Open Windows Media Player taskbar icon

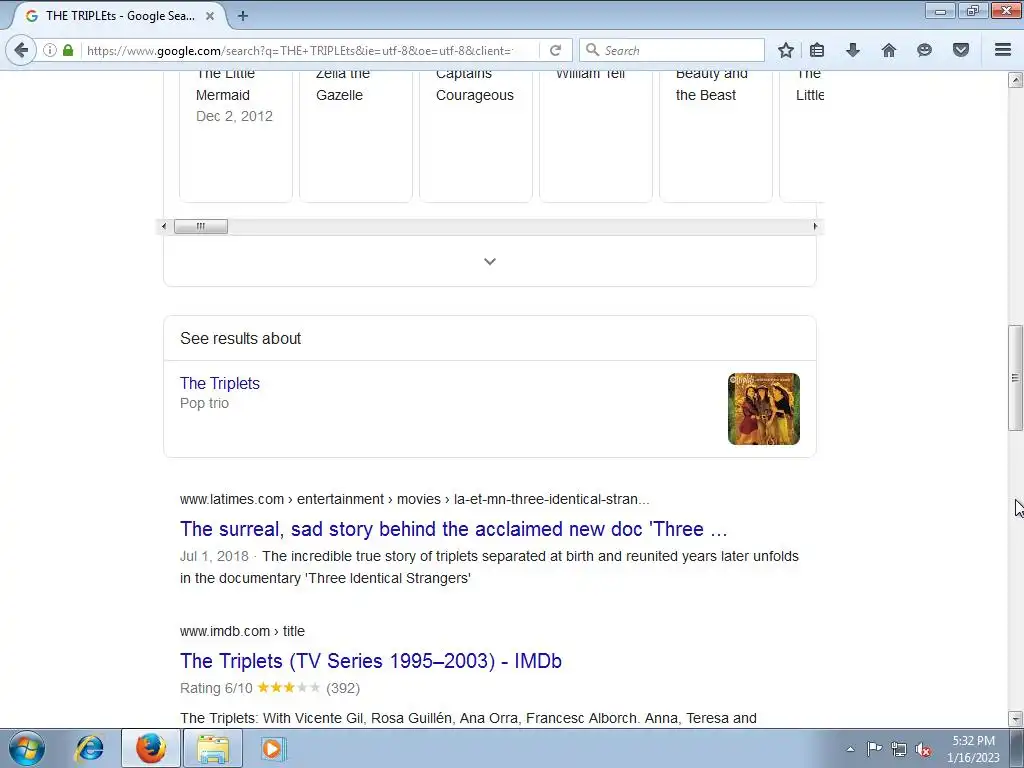[x=274, y=748]
